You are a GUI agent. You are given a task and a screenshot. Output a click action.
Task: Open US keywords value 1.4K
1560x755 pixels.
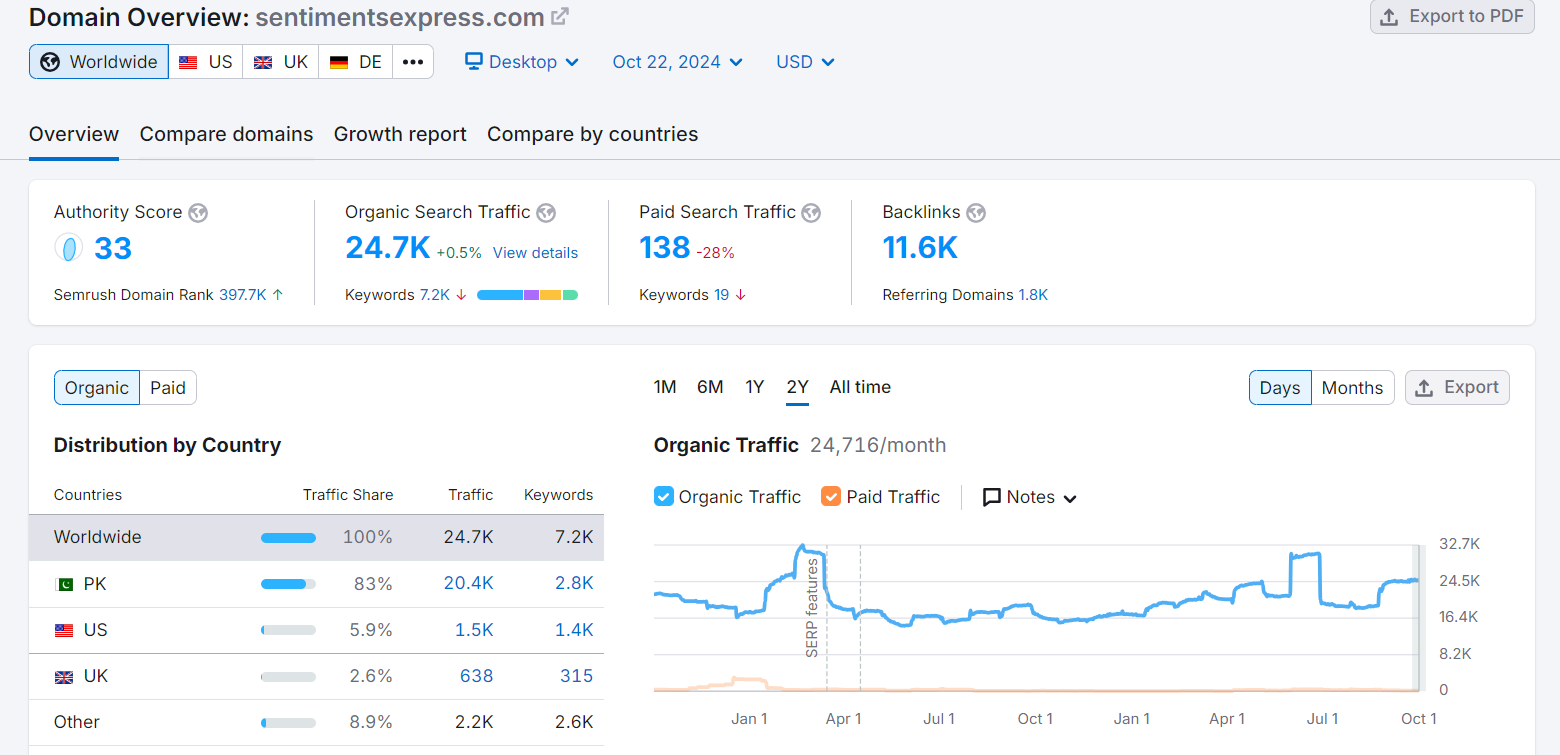[x=574, y=630]
